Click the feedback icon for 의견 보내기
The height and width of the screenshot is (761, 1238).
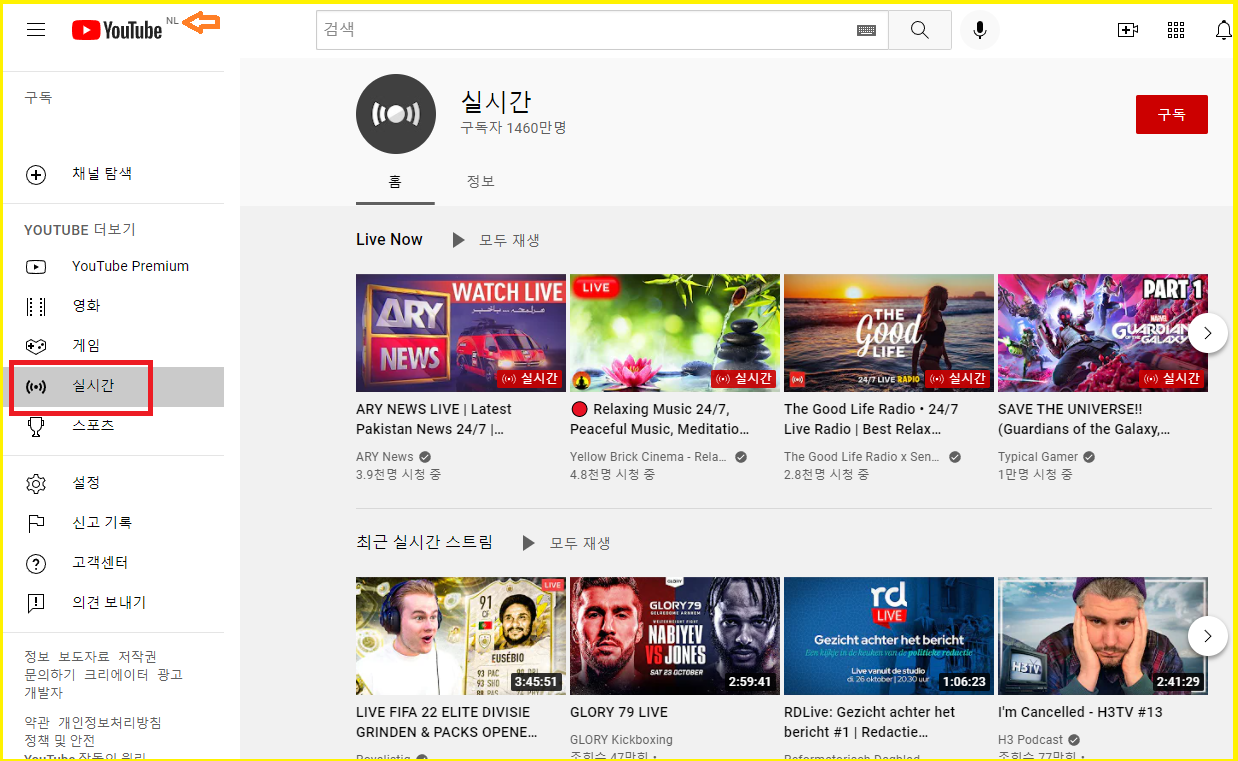tap(36, 603)
